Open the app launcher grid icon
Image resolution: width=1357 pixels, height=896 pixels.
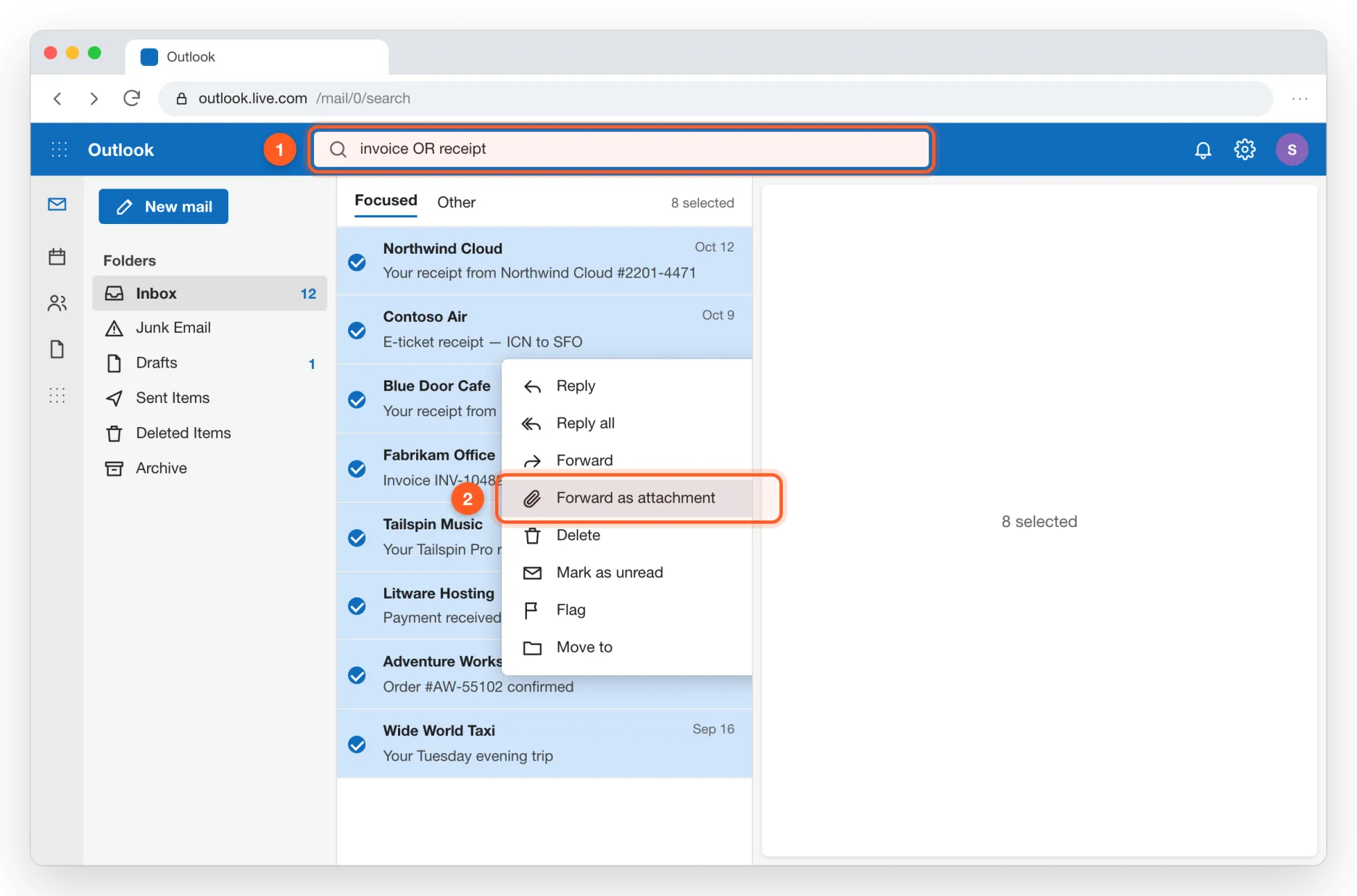tap(59, 149)
